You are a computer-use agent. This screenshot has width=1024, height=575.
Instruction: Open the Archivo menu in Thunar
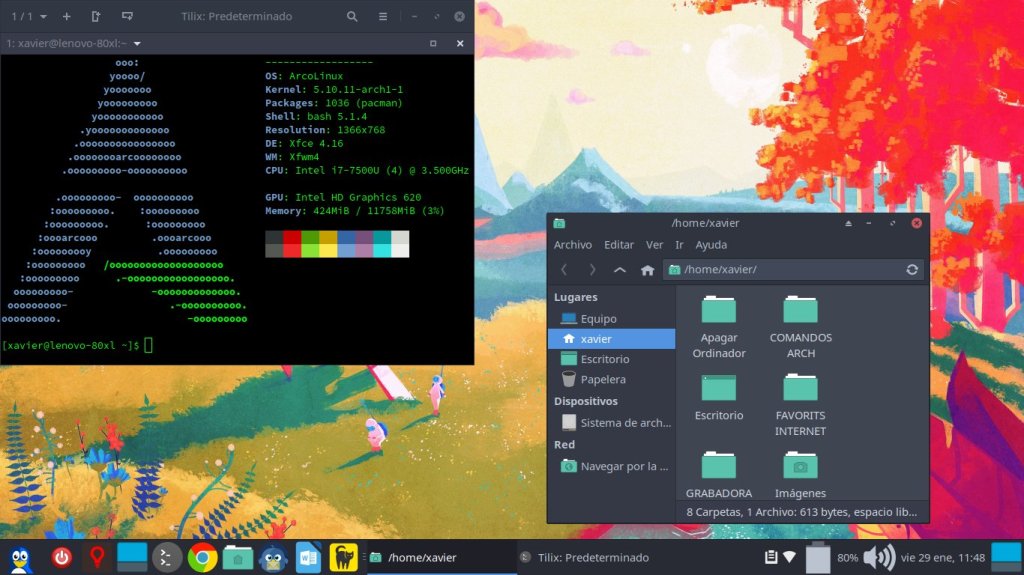[573, 245]
